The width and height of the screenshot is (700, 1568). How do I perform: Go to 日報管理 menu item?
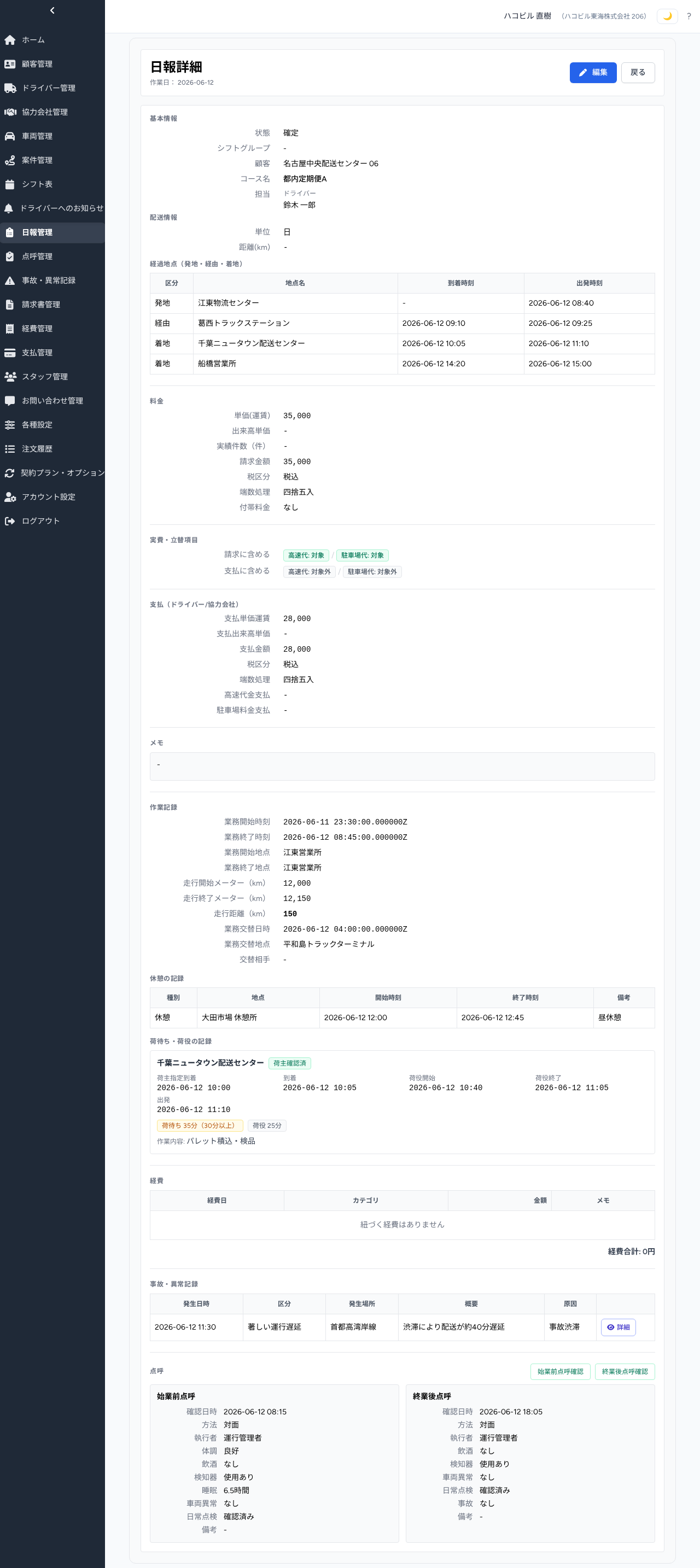[52, 232]
